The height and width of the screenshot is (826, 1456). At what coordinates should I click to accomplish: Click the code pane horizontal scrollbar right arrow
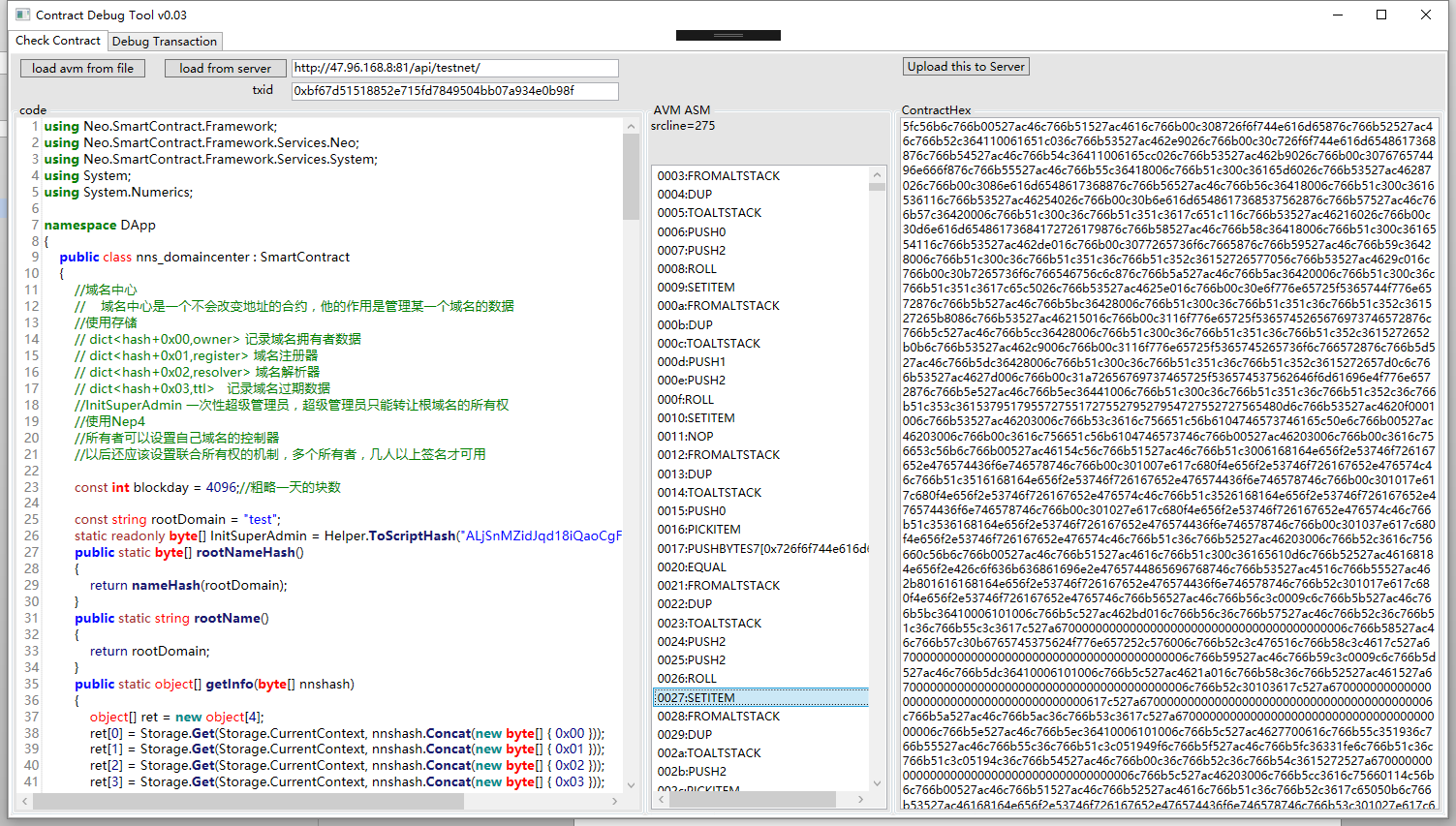(614, 802)
